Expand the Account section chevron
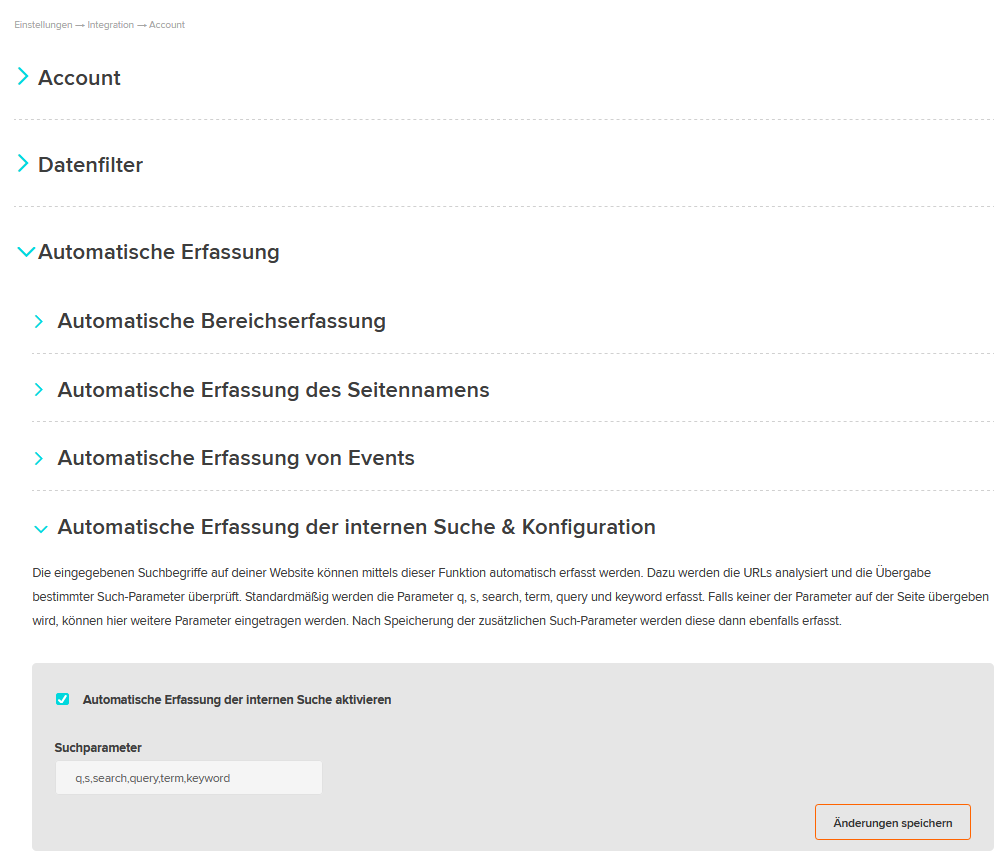1006x858 pixels. (x=23, y=76)
